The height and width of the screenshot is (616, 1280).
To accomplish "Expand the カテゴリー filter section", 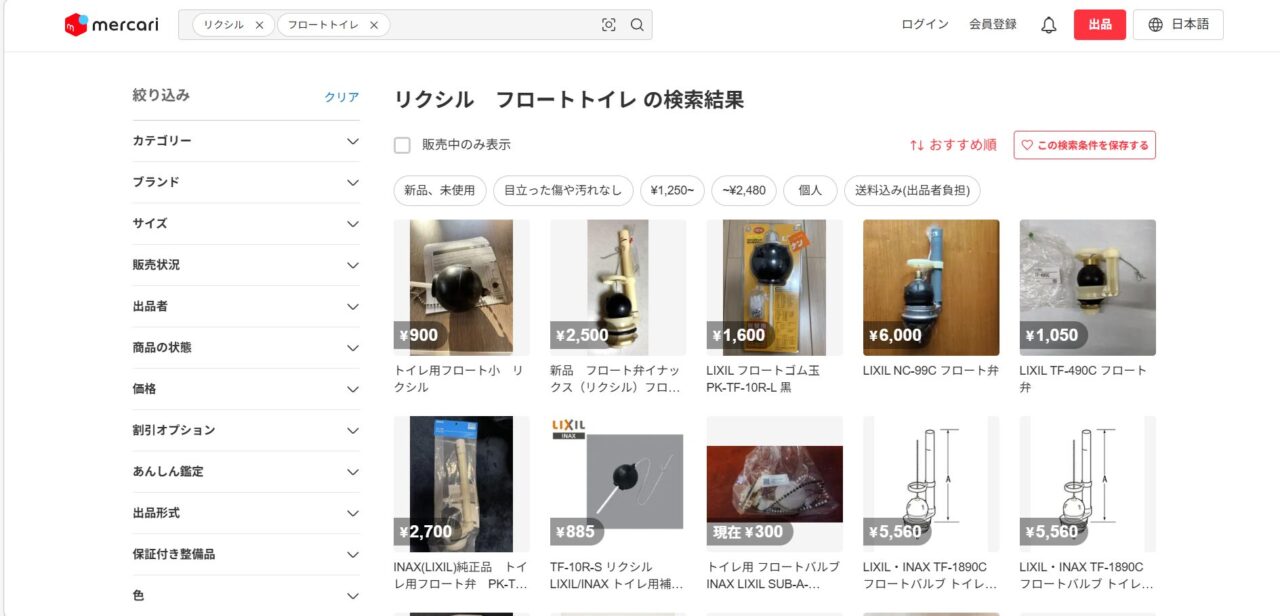I will click(x=352, y=141).
